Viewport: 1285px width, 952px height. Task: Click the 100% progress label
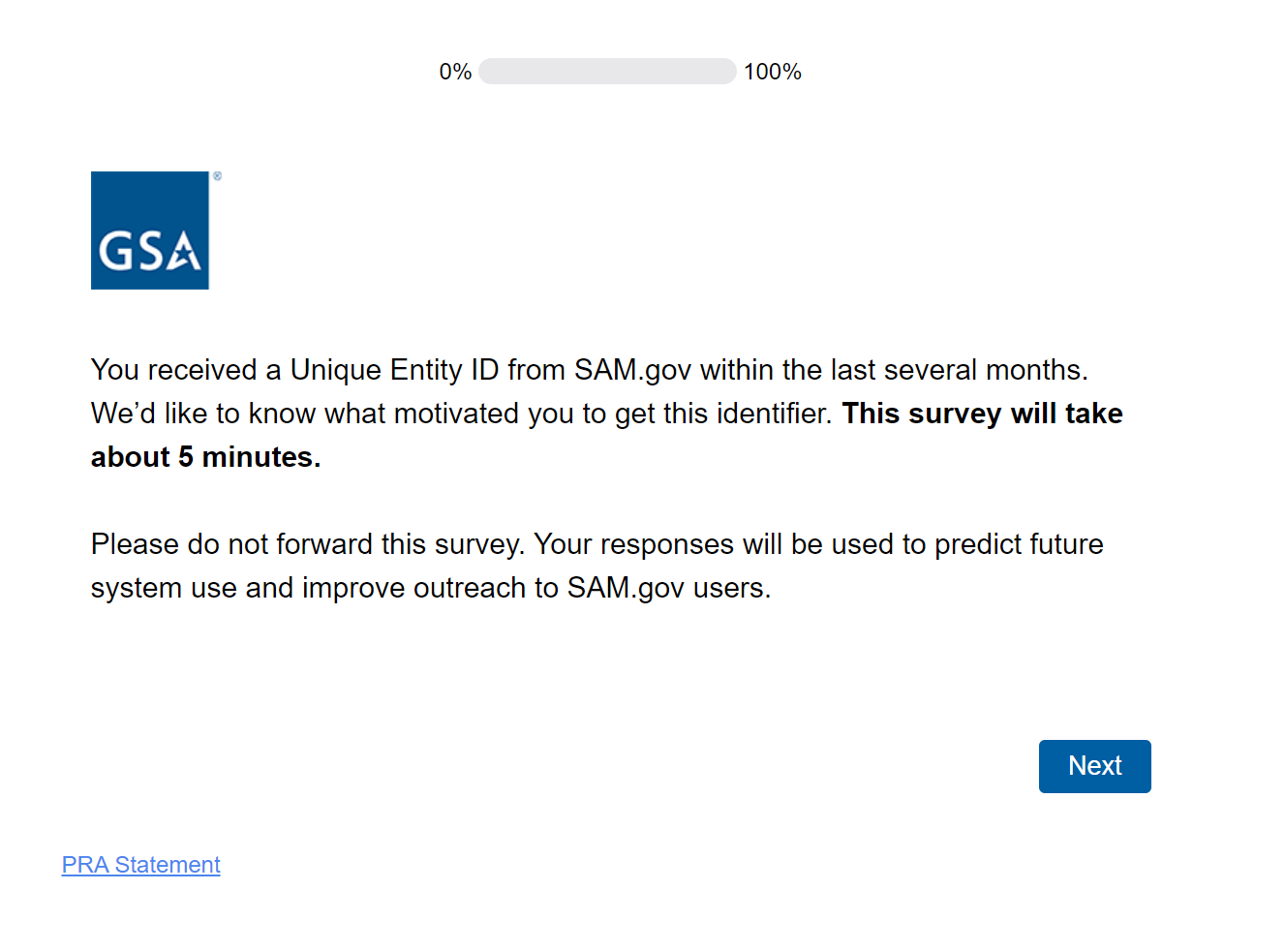point(772,72)
